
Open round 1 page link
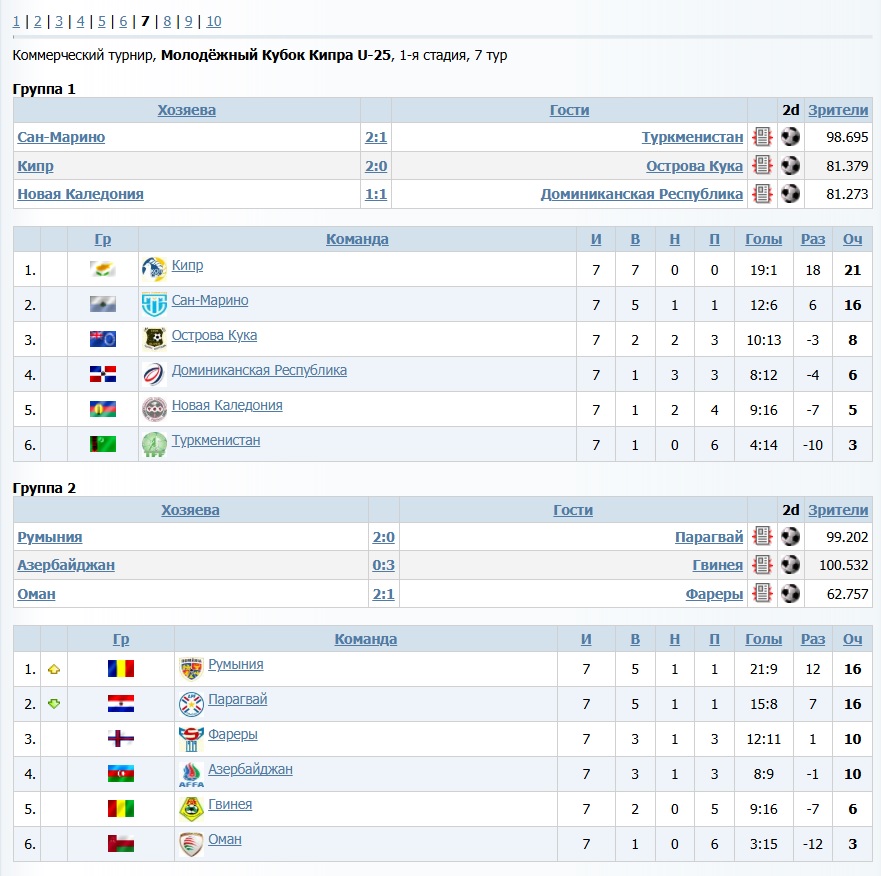click(x=16, y=21)
